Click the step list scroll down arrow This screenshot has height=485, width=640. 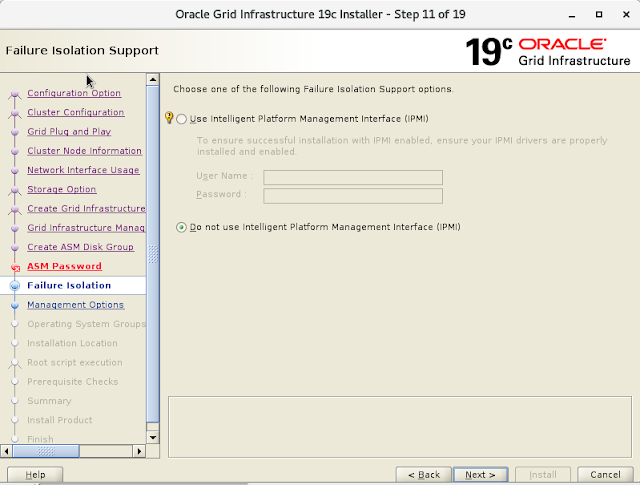tap(153, 438)
